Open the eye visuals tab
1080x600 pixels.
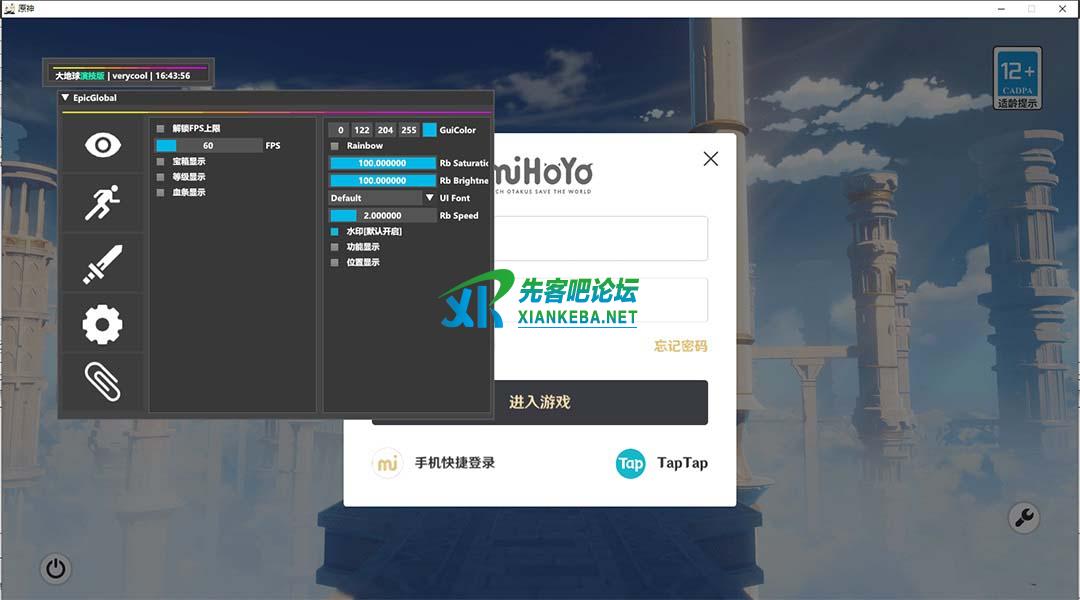(x=102, y=145)
